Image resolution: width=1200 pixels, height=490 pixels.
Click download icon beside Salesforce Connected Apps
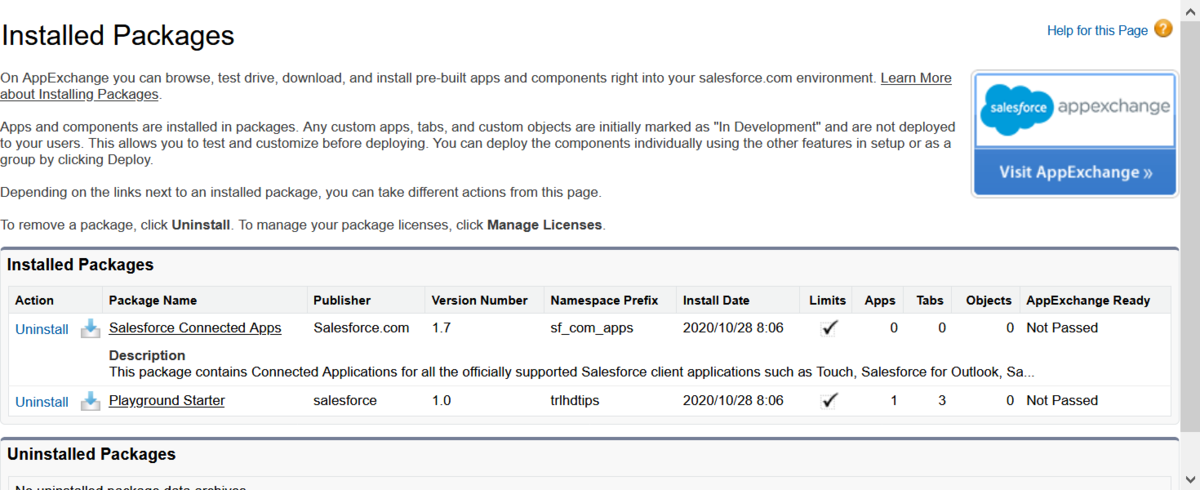(90, 328)
